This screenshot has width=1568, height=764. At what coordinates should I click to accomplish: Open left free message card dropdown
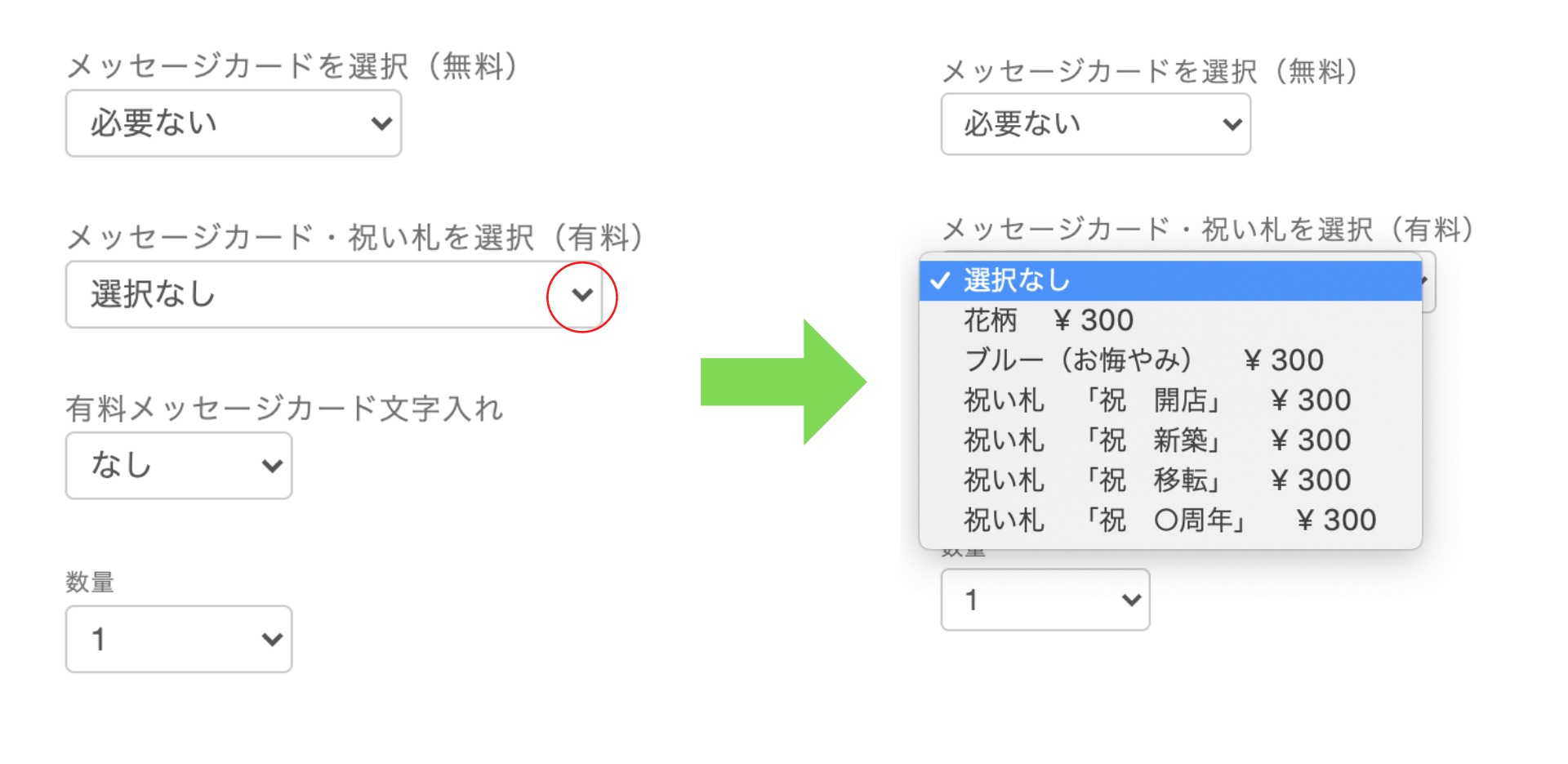point(233,123)
